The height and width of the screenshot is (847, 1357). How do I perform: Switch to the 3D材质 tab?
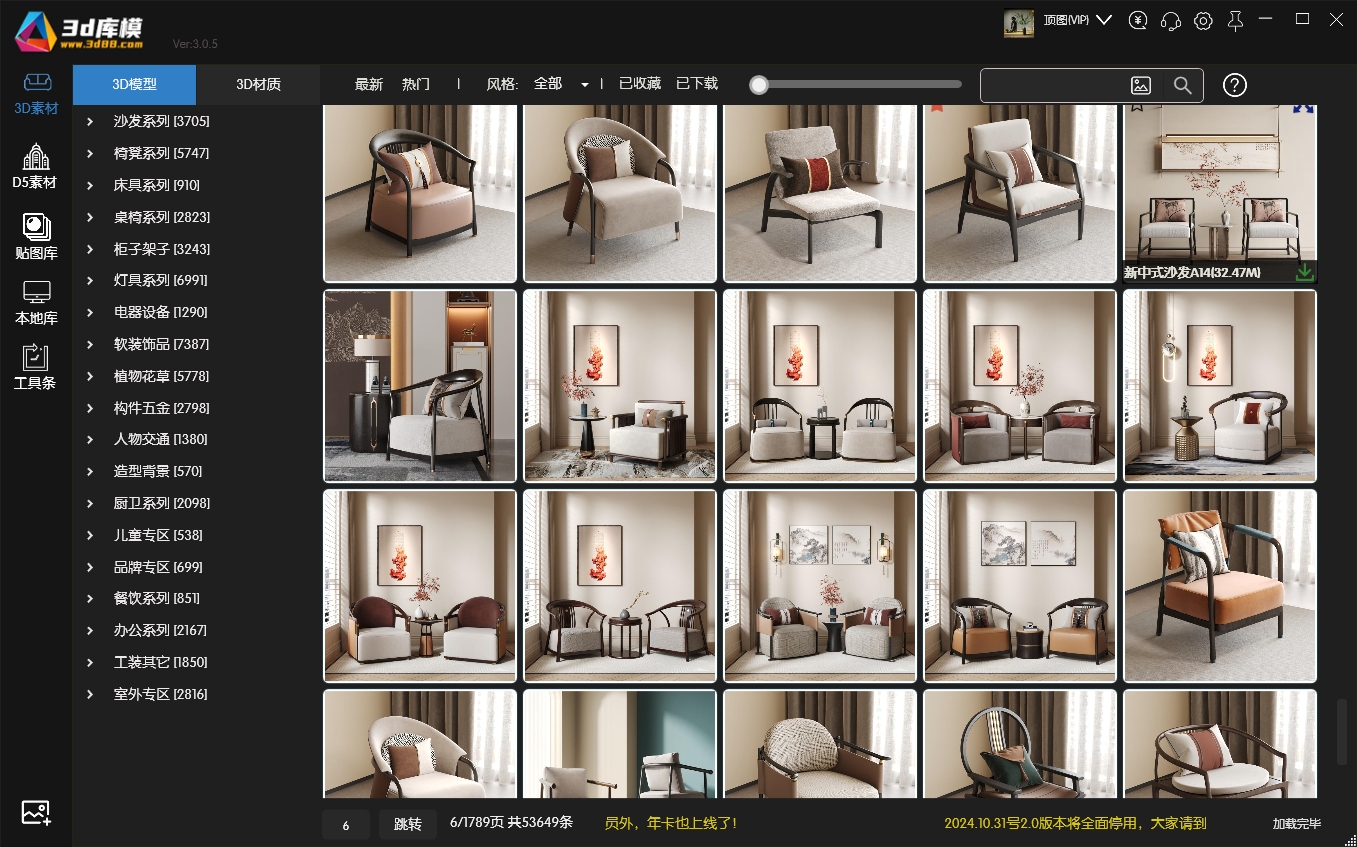click(258, 85)
